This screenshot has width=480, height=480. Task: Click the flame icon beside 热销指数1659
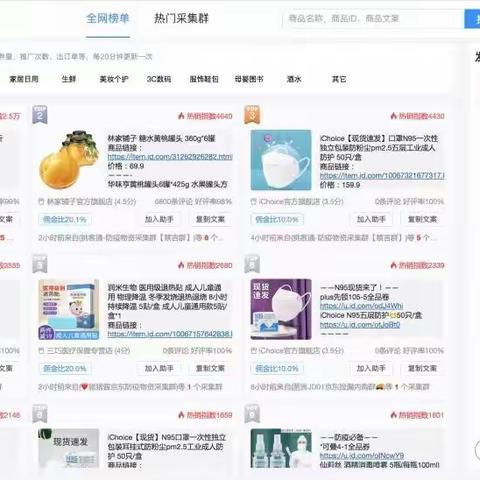click(x=181, y=415)
